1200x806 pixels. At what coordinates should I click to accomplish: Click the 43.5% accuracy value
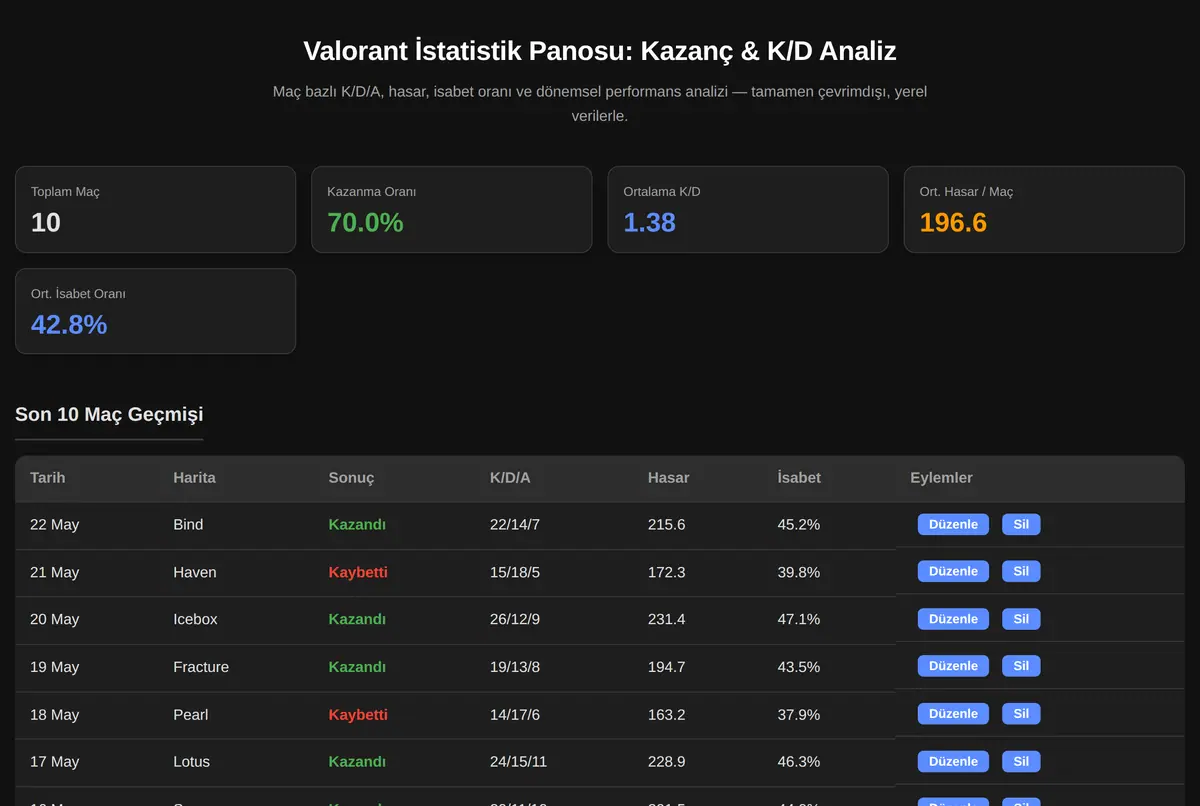pos(799,667)
